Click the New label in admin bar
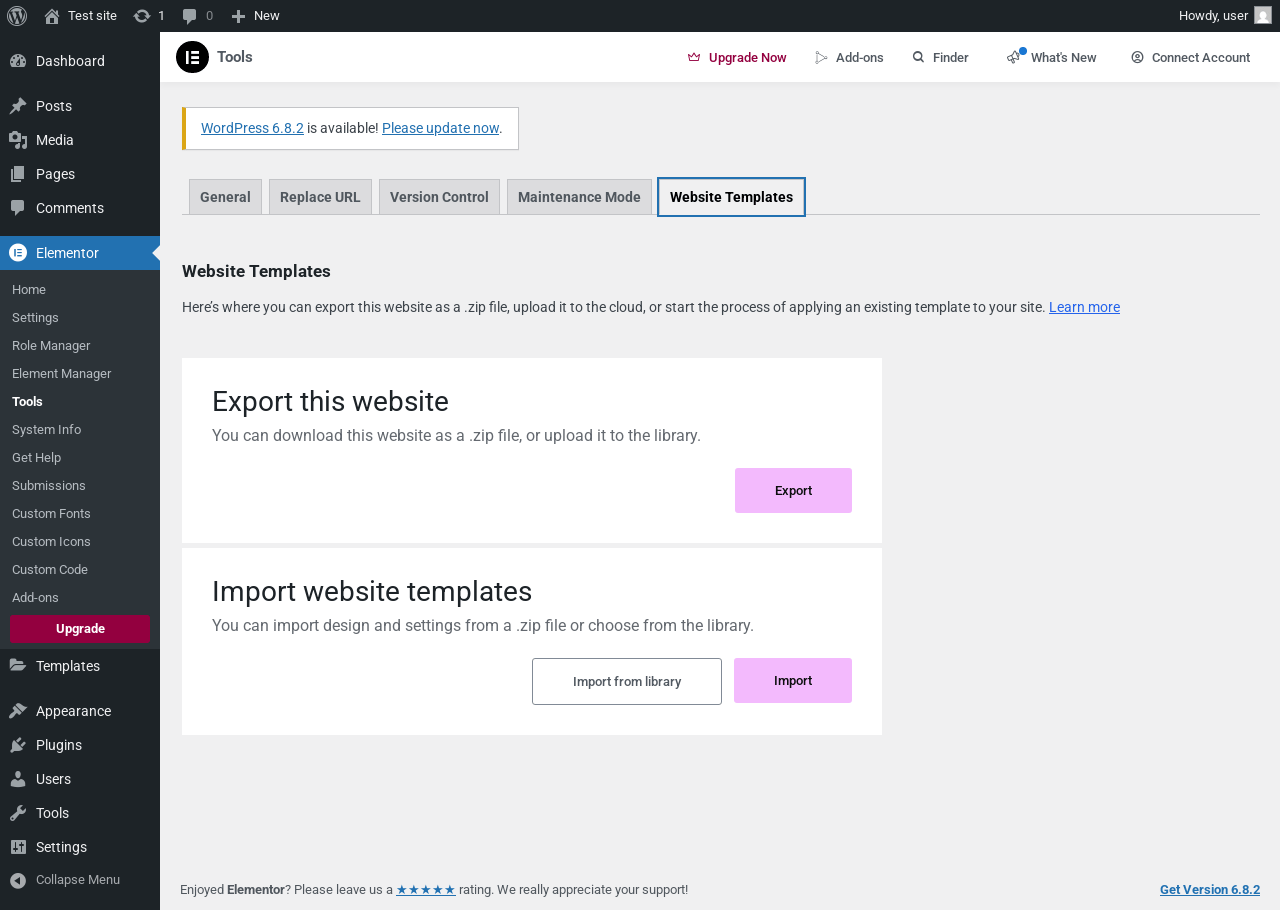This screenshot has height=910, width=1280. (267, 16)
